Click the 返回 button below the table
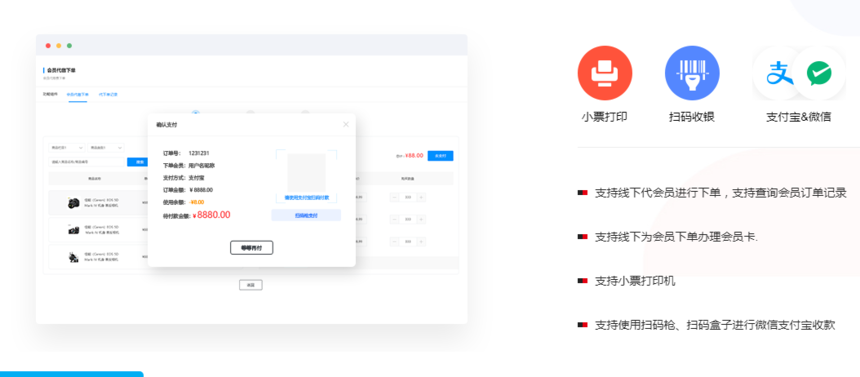This screenshot has width=860, height=377. click(251, 285)
